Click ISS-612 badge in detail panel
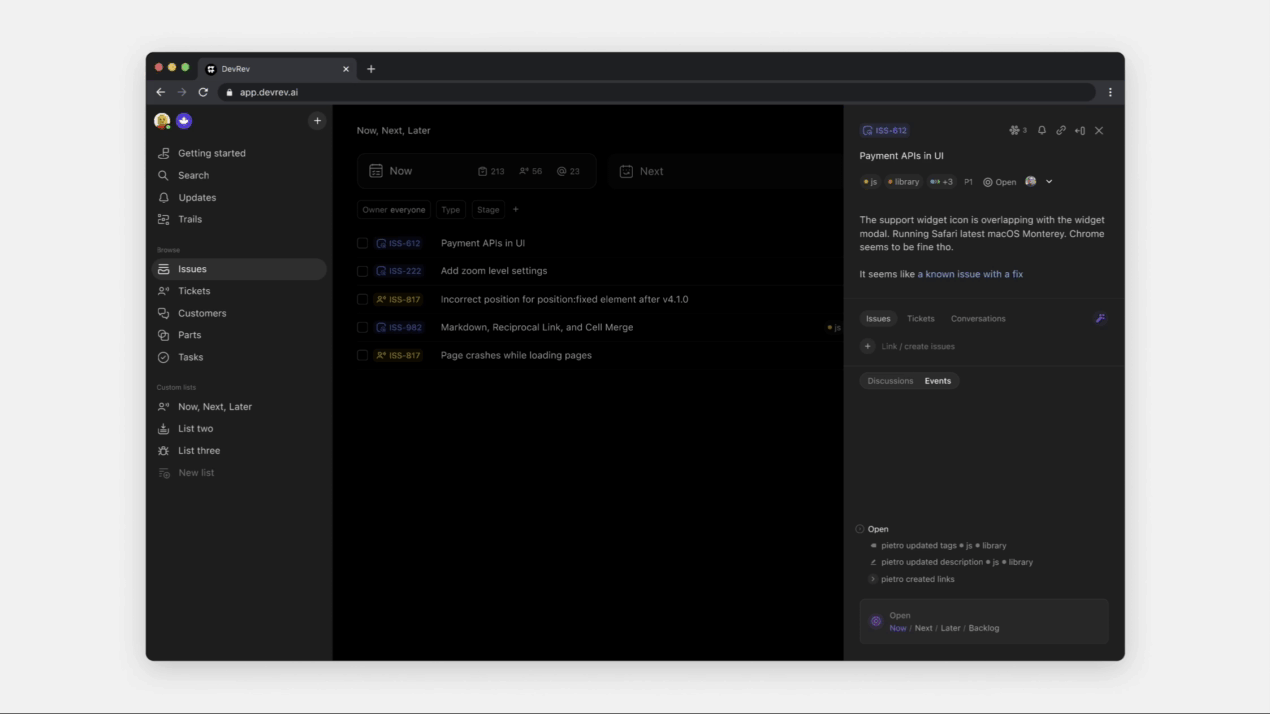Screen dimensions: 1270x714 tap(884, 130)
